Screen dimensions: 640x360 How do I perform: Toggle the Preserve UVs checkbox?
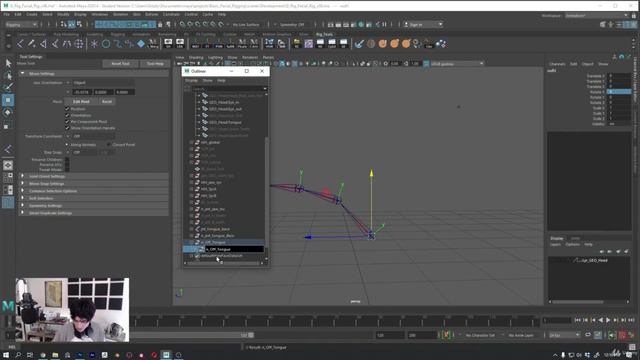pos(67,164)
